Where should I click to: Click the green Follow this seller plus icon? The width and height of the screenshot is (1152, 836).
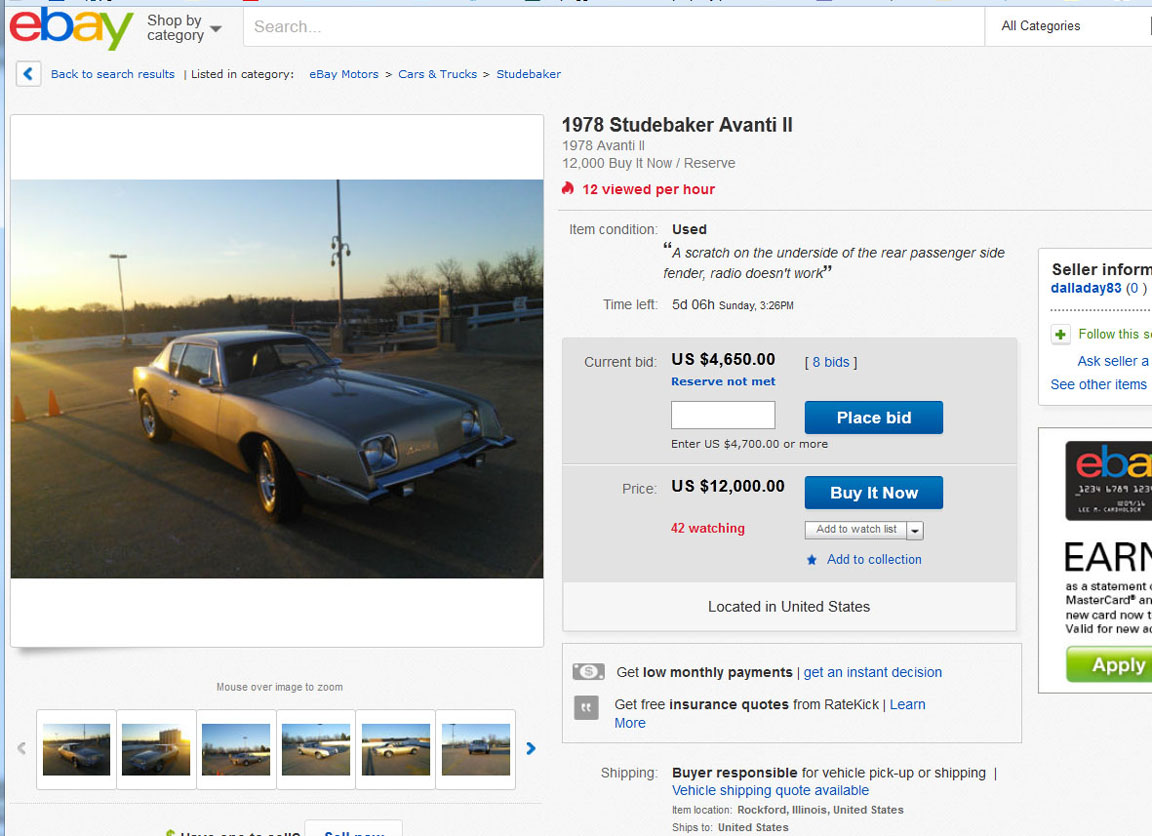1061,335
